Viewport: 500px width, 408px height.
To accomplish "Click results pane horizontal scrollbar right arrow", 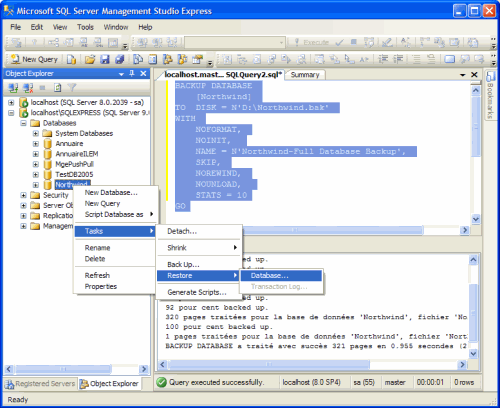I will (x=462, y=364).
